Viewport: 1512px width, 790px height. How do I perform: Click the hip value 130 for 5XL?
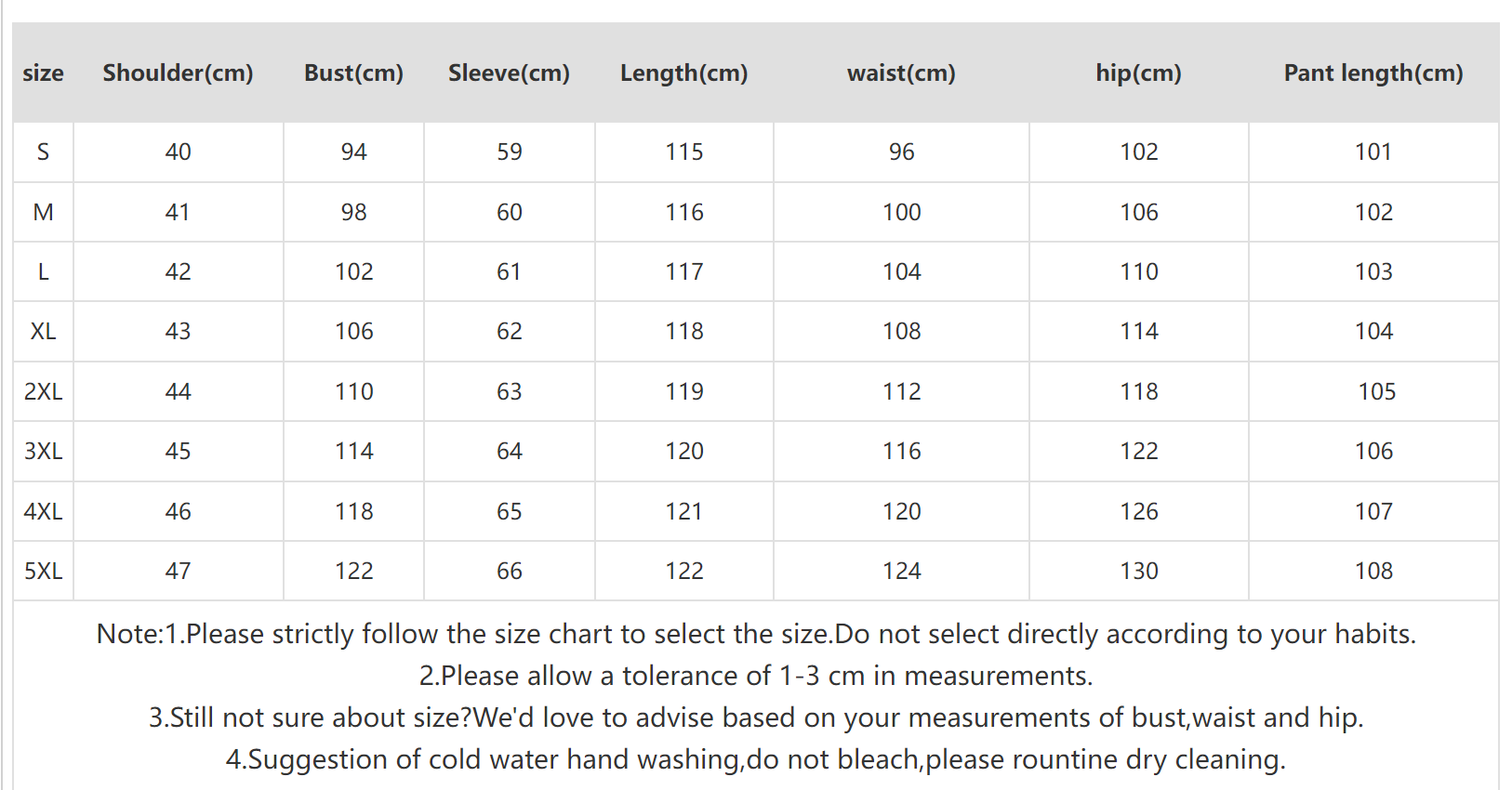tap(1138, 571)
